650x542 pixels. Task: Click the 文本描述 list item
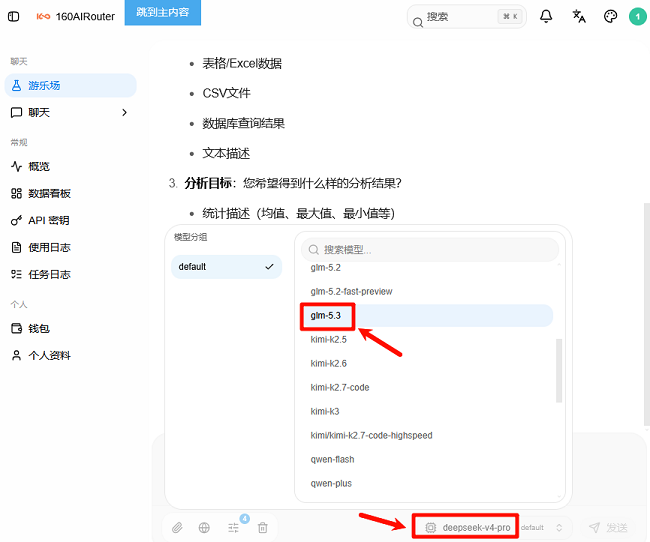pos(226,153)
